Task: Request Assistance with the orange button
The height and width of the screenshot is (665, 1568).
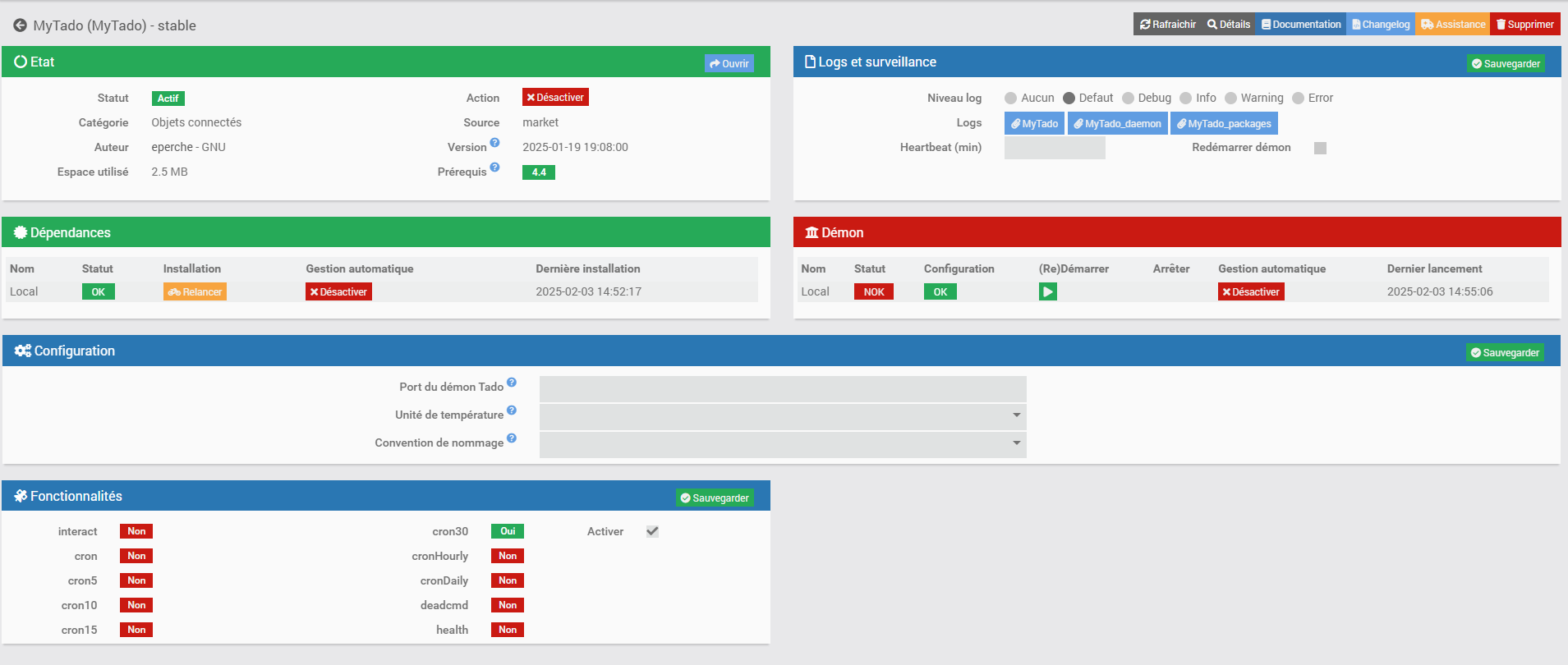Action: (x=1453, y=25)
